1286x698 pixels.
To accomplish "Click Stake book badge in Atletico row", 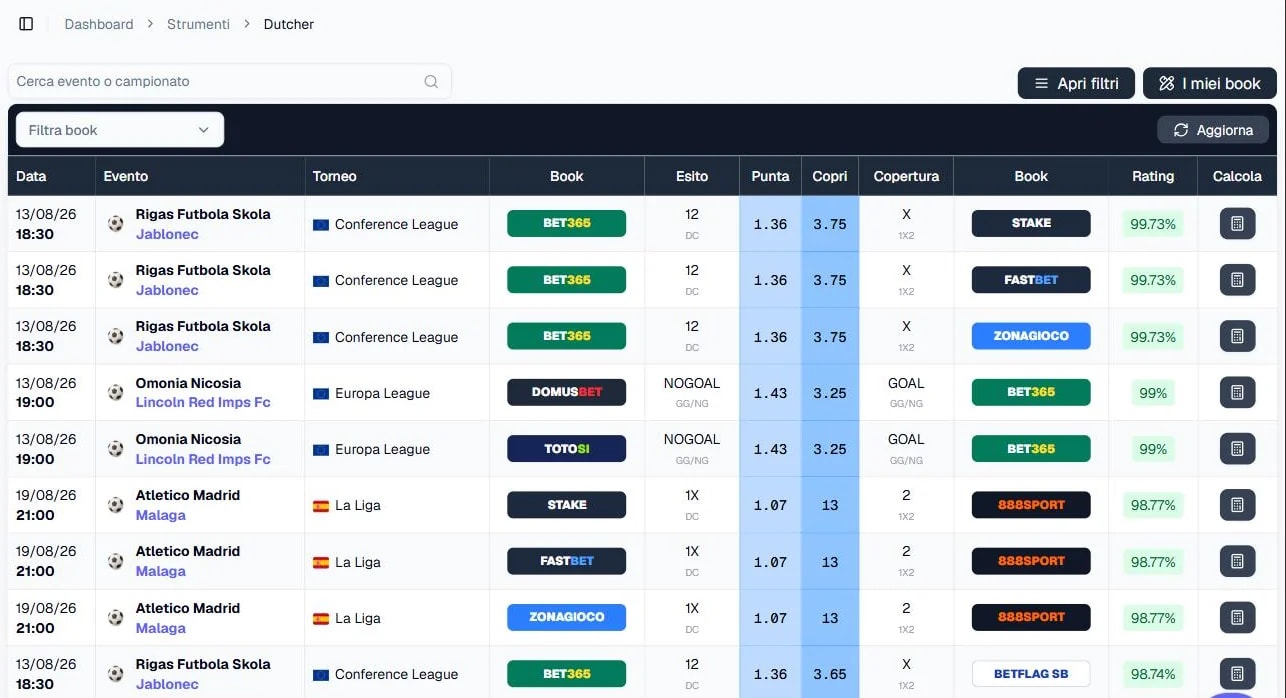I will click(x=566, y=505).
